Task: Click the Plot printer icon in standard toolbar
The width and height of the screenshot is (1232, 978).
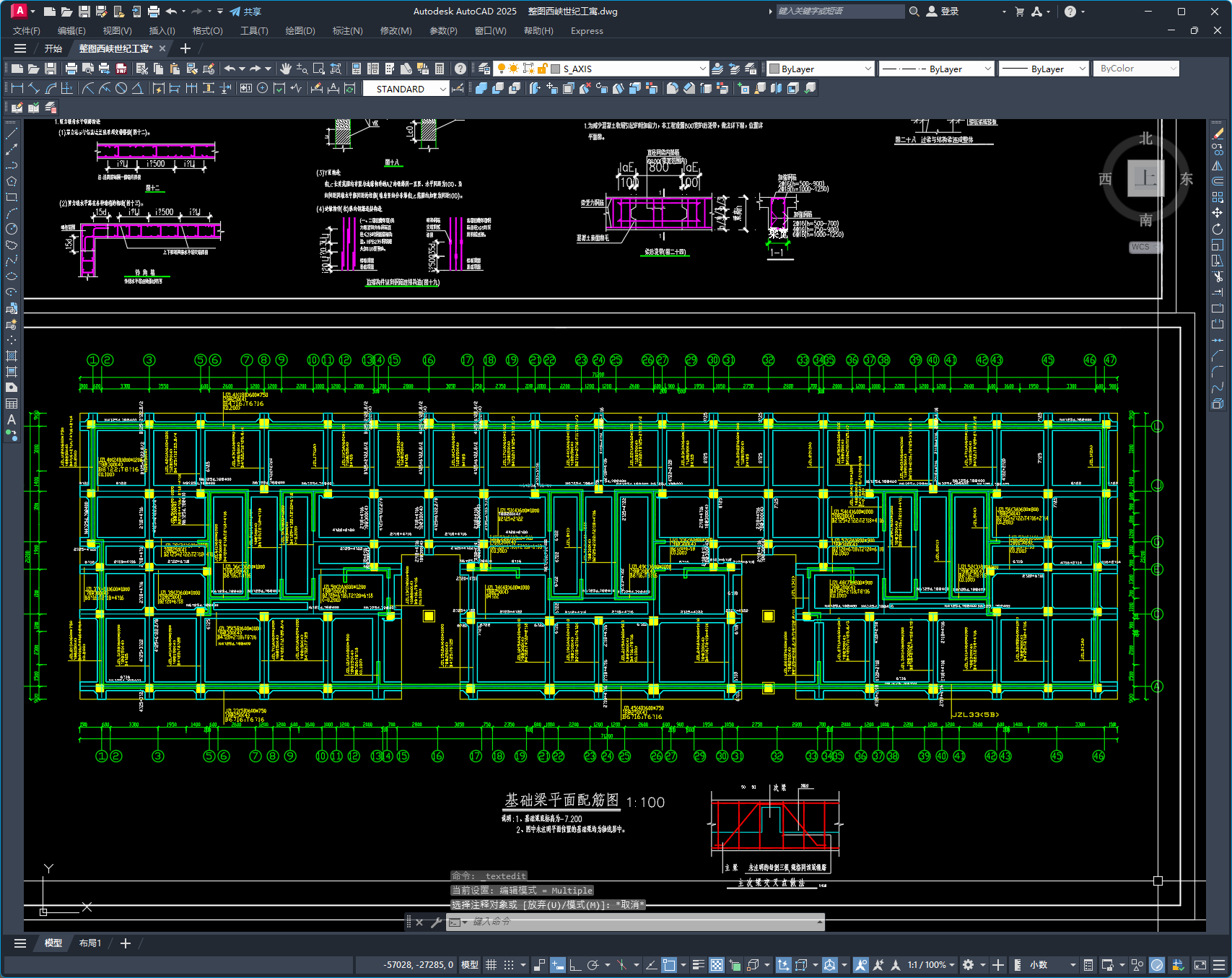Action: point(71,69)
